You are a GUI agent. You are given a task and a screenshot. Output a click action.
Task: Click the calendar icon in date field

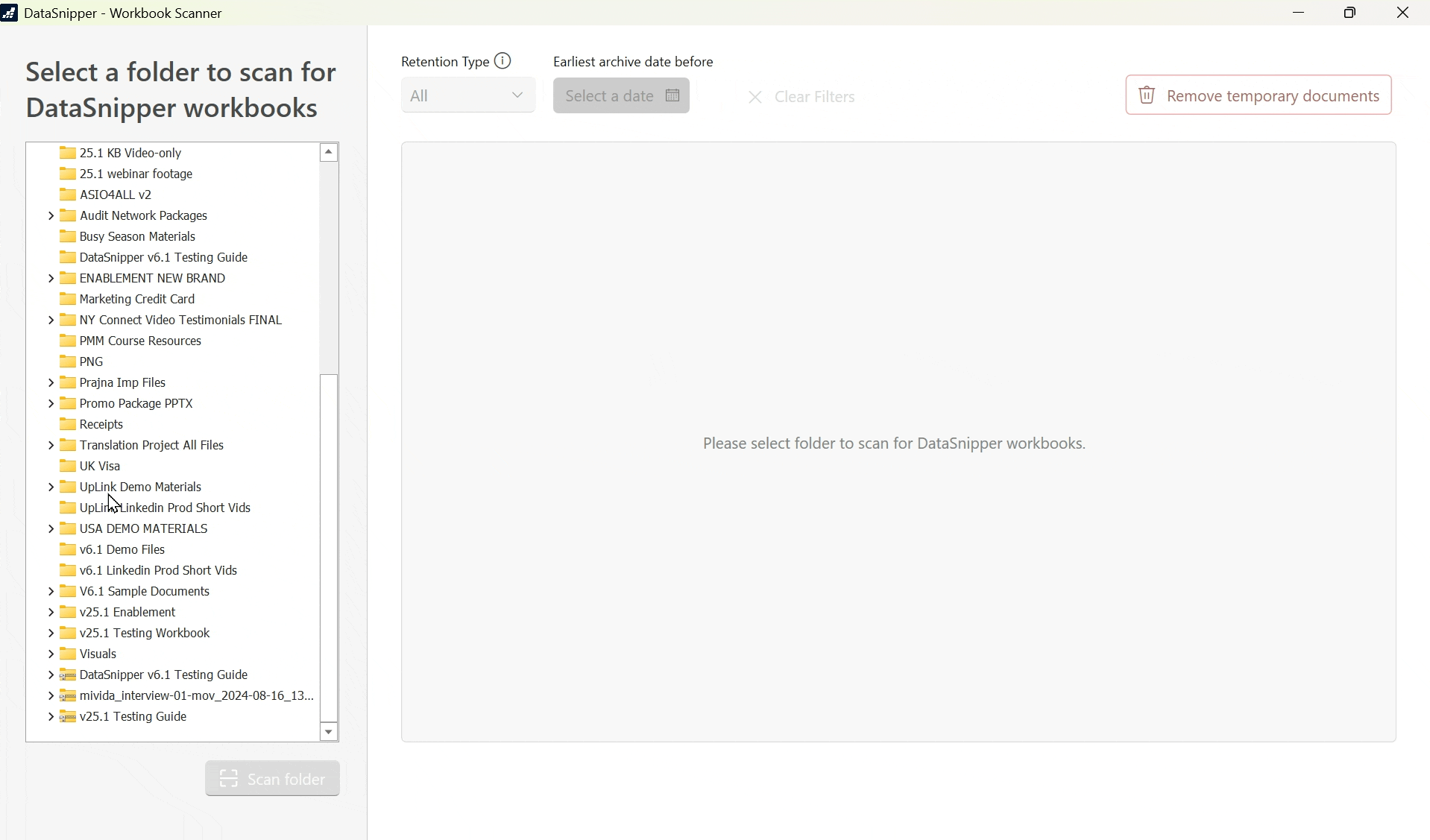click(673, 95)
